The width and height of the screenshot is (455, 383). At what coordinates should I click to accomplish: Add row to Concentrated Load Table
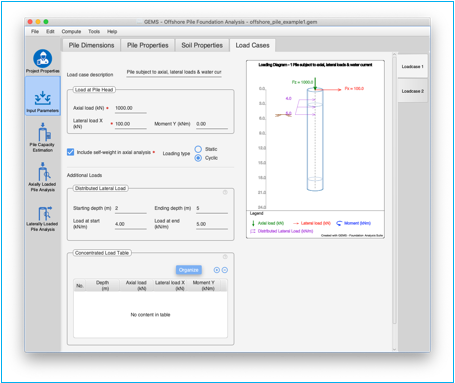pyautogui.click(x=217, y=270)
